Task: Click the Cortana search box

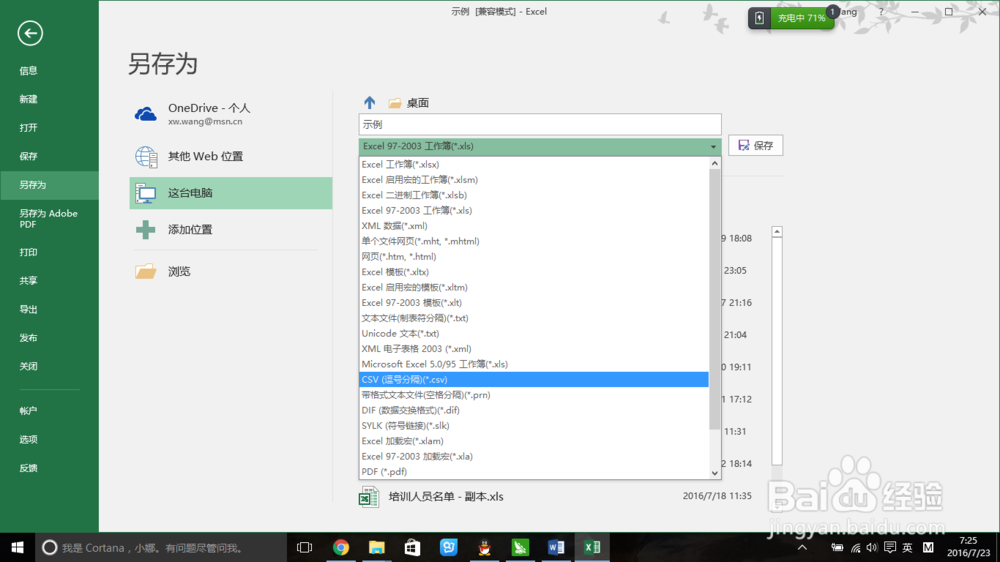Action: 160,547
